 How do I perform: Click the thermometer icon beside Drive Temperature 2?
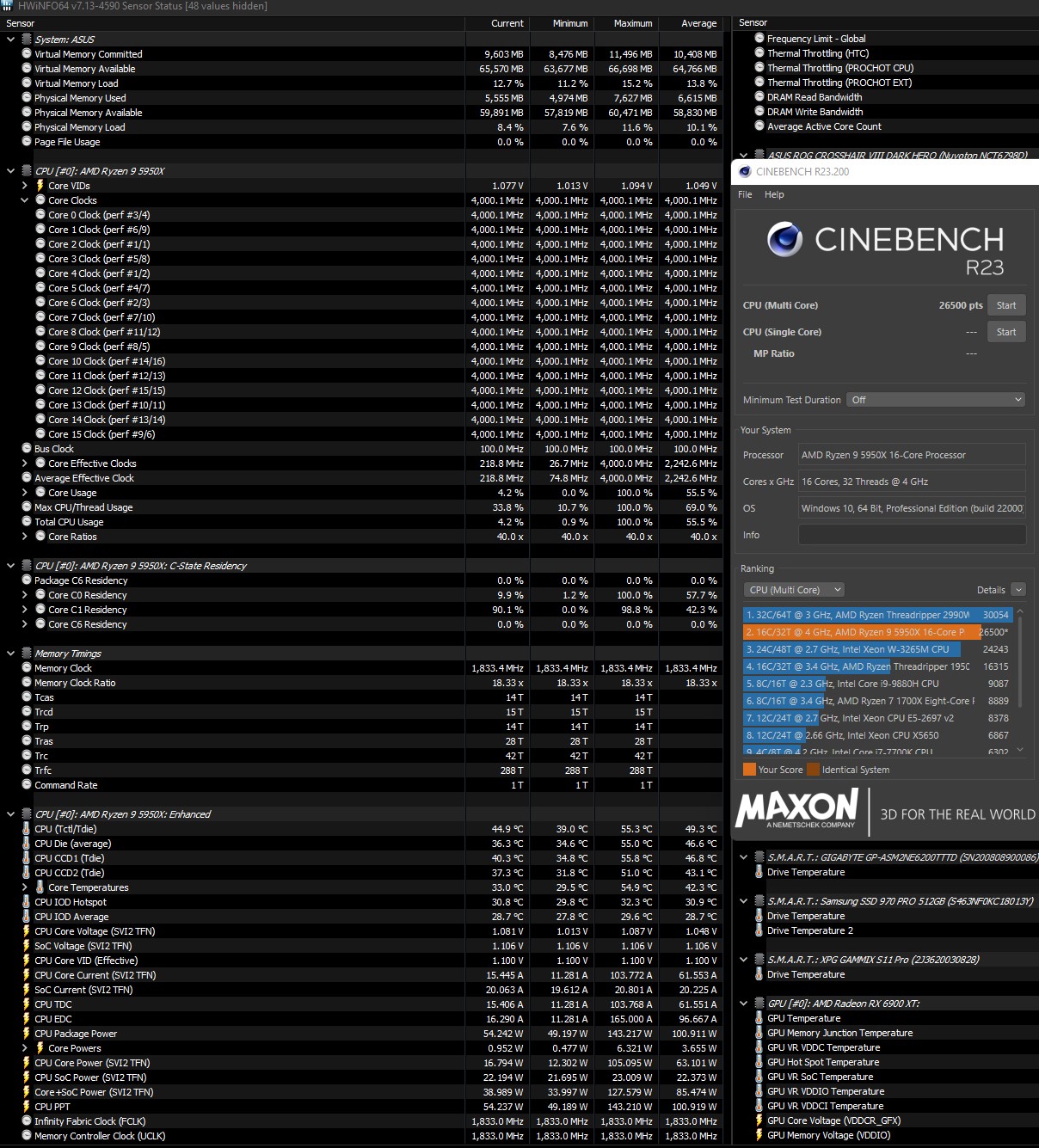(x=759, y=930)
